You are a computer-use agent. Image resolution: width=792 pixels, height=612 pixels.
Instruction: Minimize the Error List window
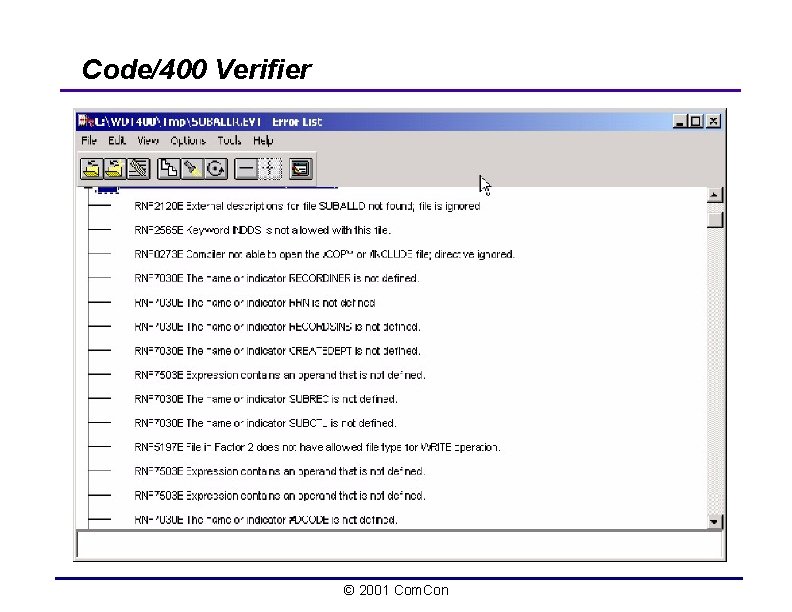point(680,121)
